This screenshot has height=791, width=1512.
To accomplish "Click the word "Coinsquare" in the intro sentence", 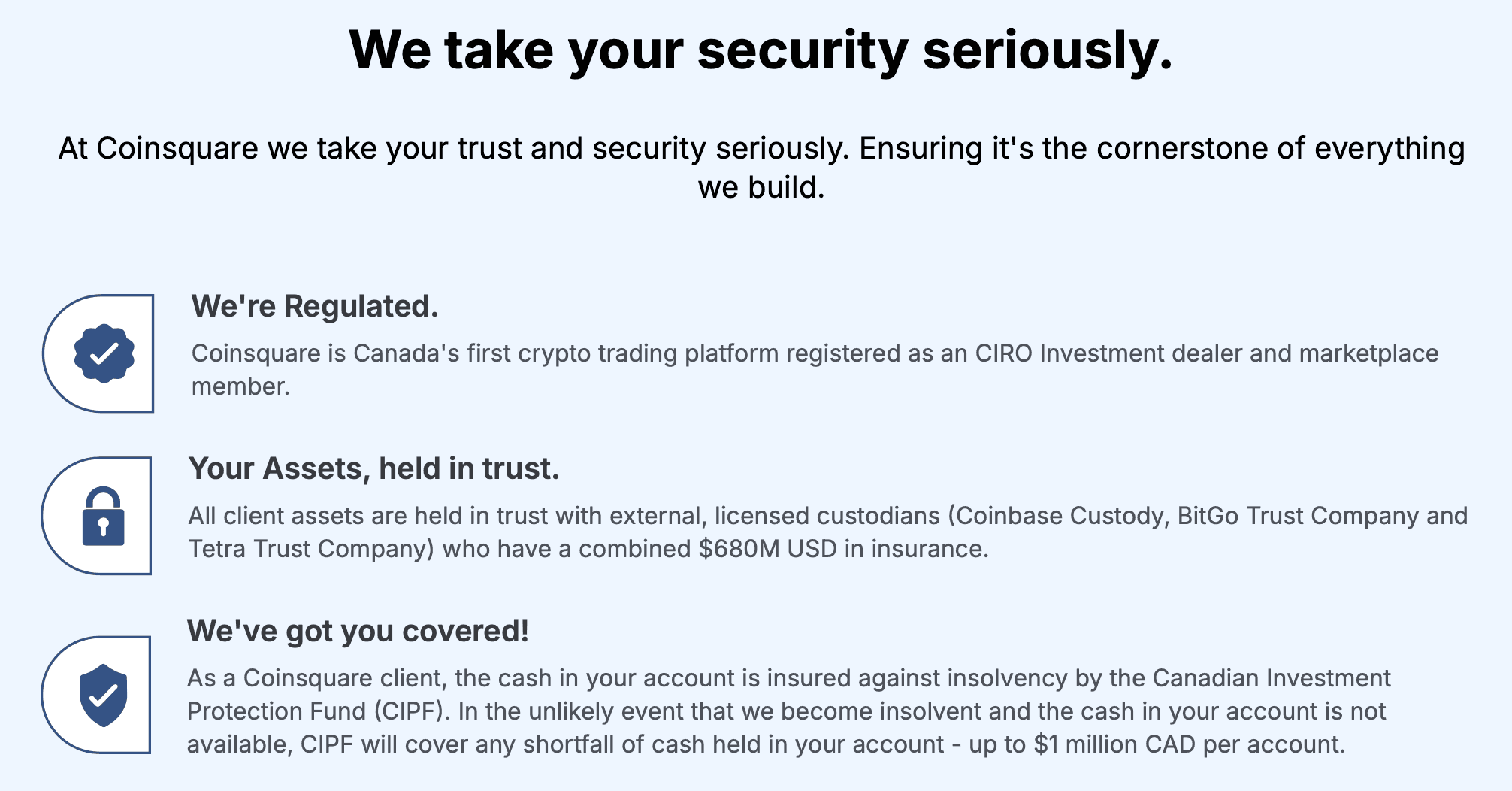I will (x=177, y=149).
